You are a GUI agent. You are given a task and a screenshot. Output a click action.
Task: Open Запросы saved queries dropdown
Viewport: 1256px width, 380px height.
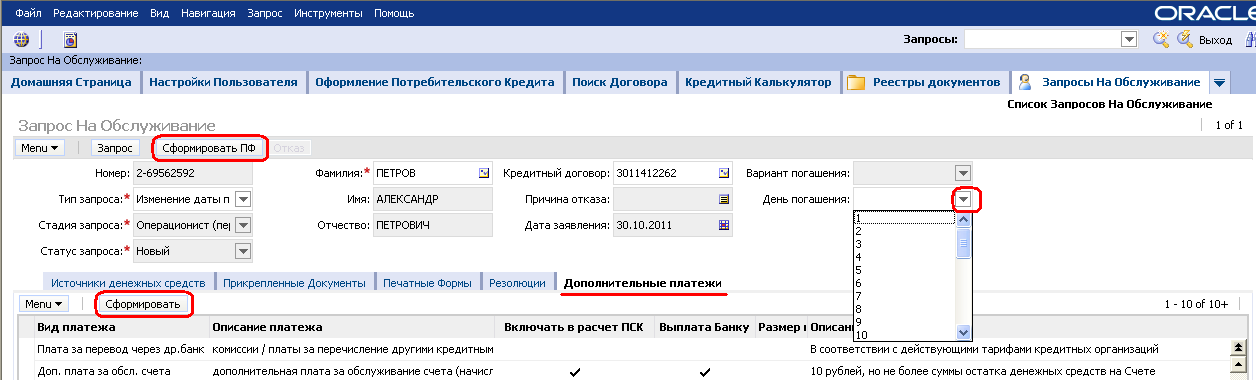(x=1130, y=39)
